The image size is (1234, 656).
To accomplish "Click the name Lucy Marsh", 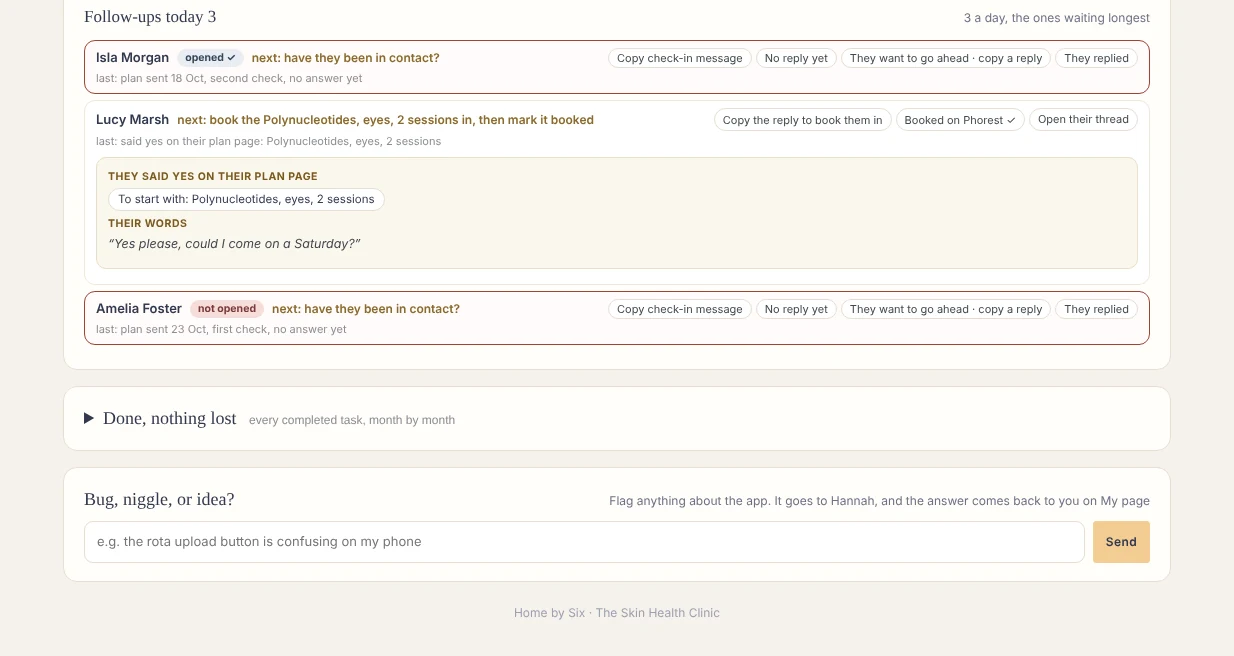I will (132, 120).
